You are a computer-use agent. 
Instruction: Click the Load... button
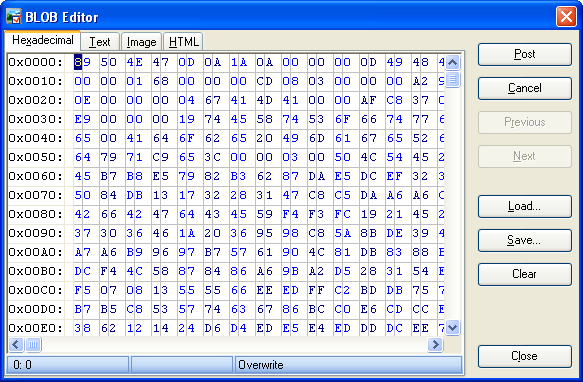click(x=525, y=206)
